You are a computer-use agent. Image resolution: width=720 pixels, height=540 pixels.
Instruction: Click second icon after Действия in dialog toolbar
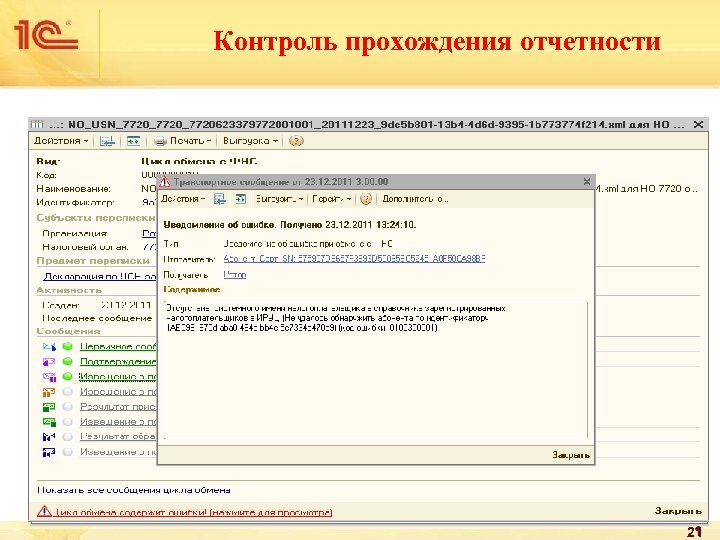[x=241, y=199]
